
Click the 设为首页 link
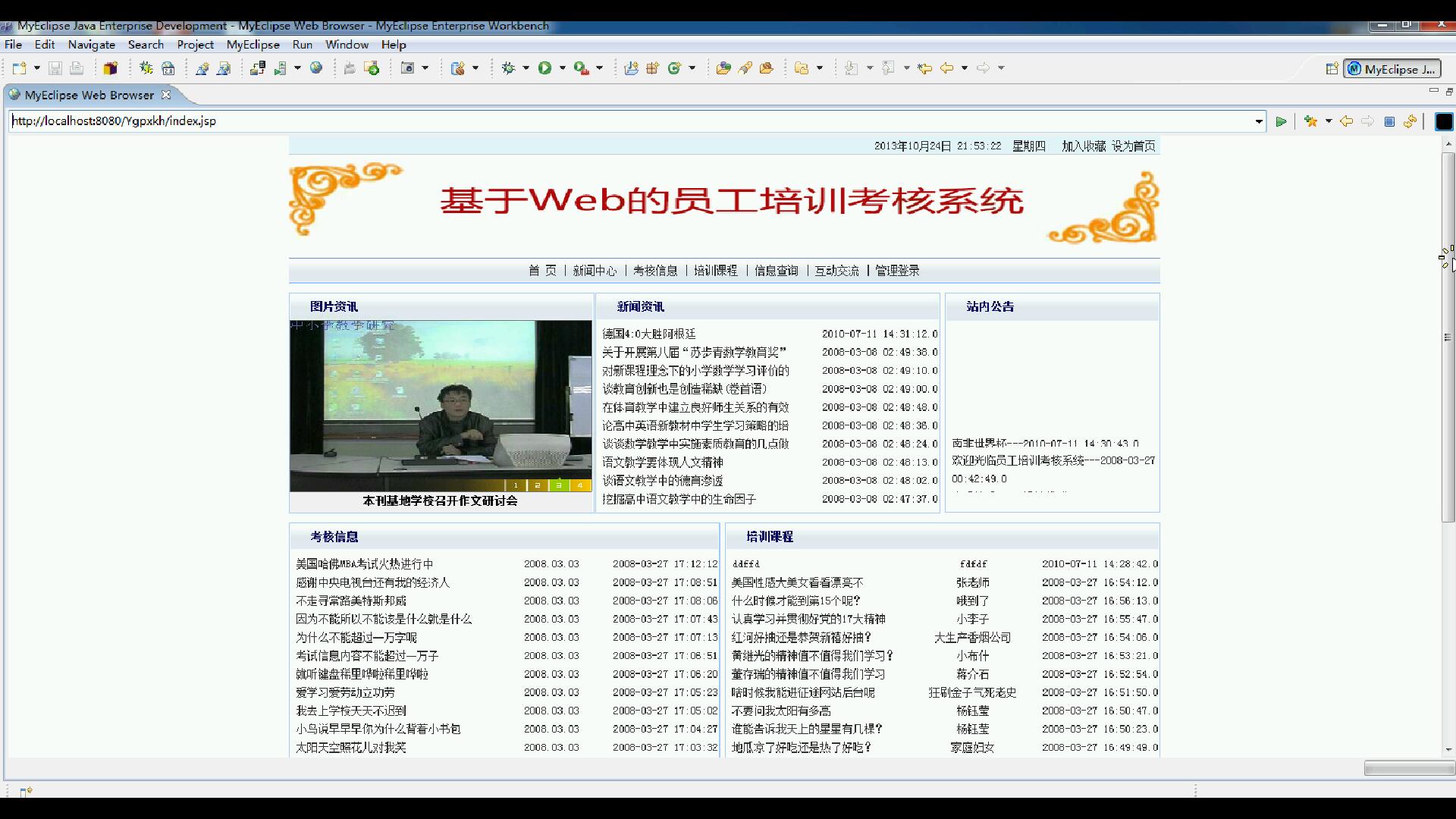(1134, 146)
